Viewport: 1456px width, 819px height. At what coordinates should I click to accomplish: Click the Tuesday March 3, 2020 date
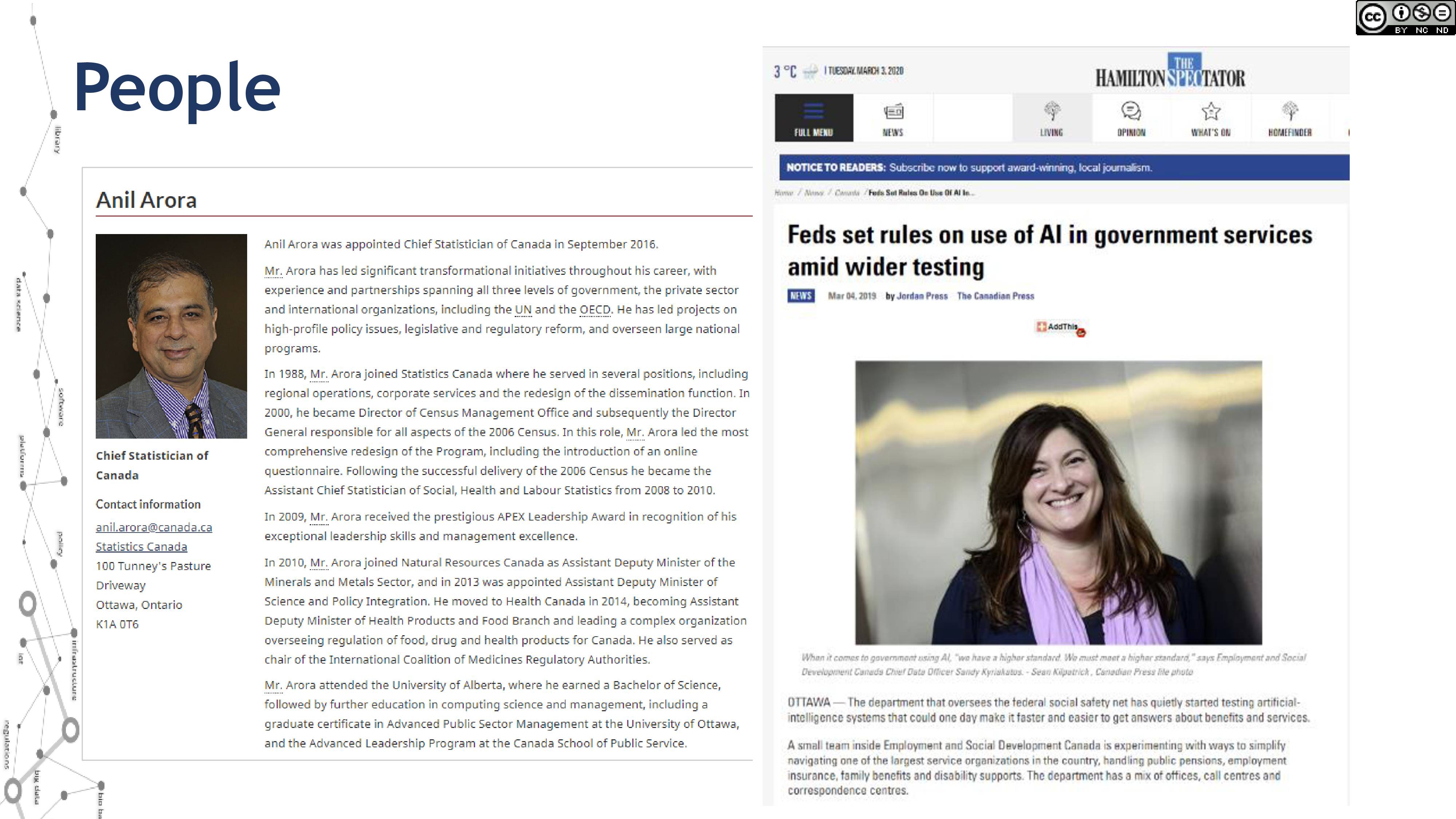[x=866, y=71]
